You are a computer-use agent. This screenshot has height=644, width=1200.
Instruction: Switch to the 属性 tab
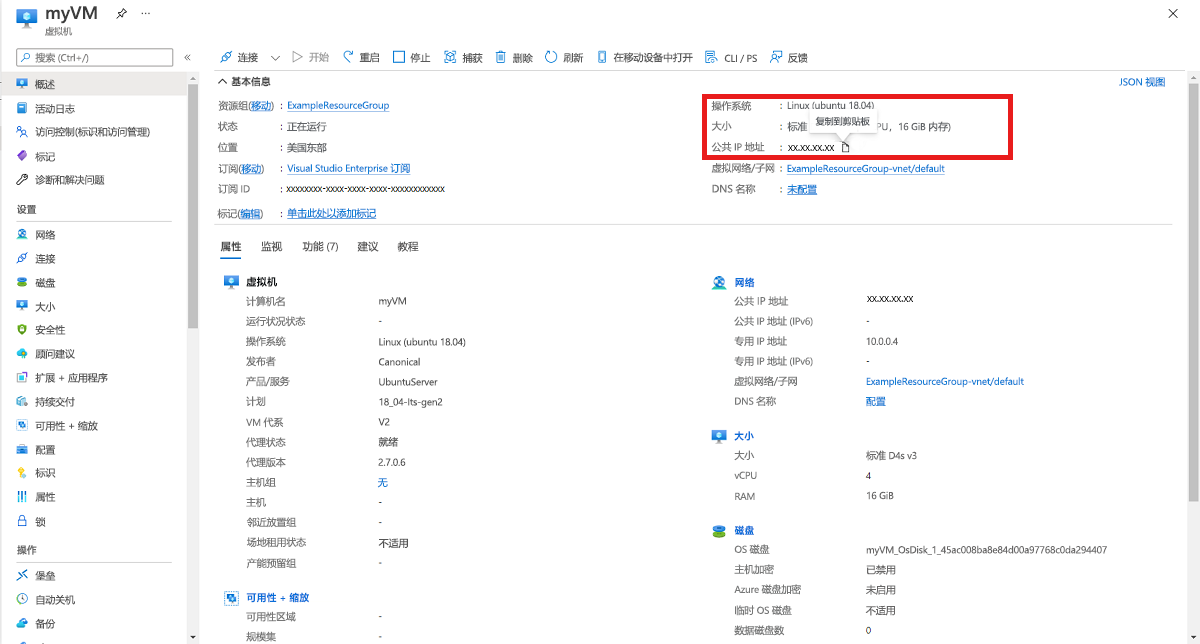click(230, 247)
